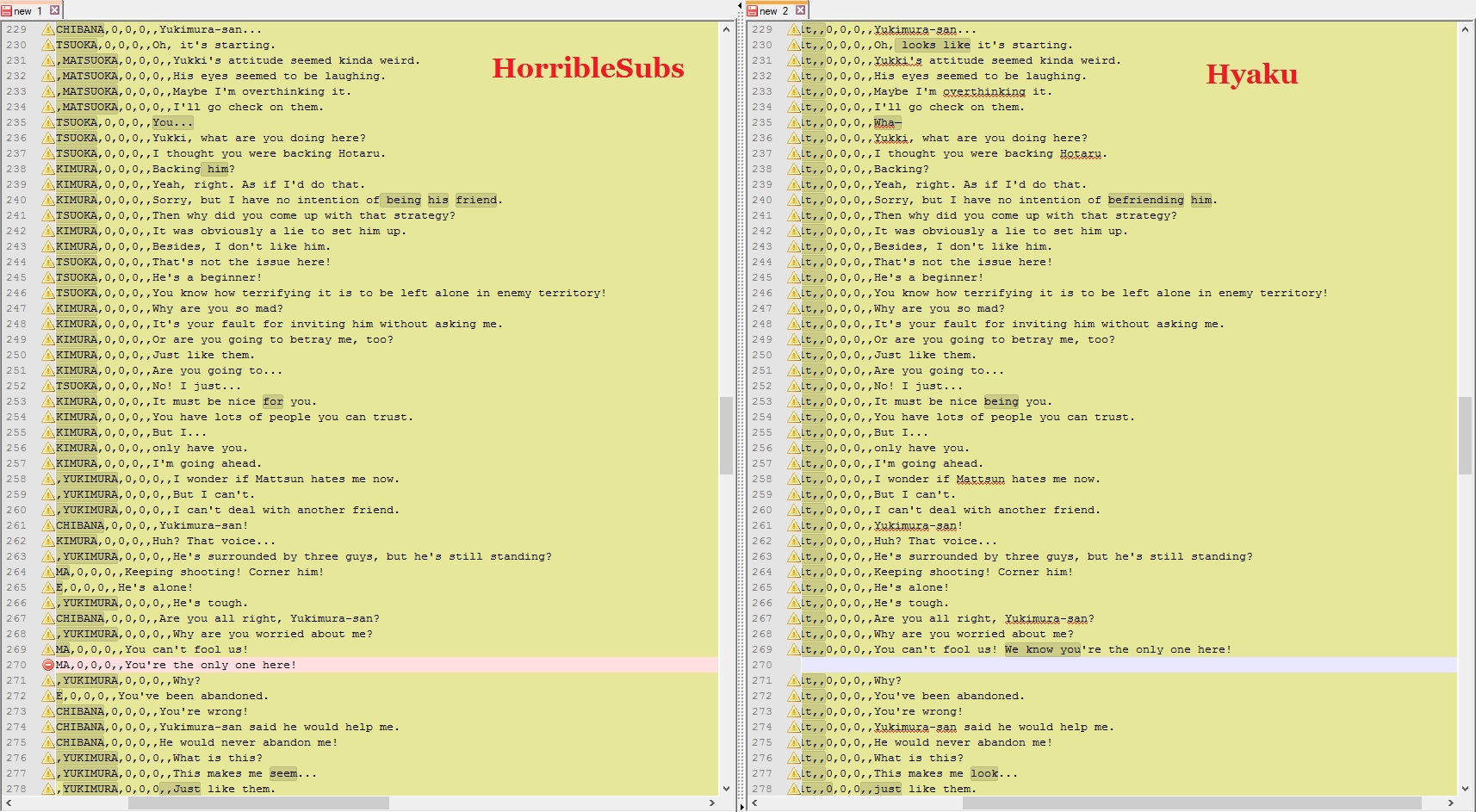
Task: Click the warning icon beside 'MA,0,0,0,,Keeping shooting!' line
Action: click(48, 572)
